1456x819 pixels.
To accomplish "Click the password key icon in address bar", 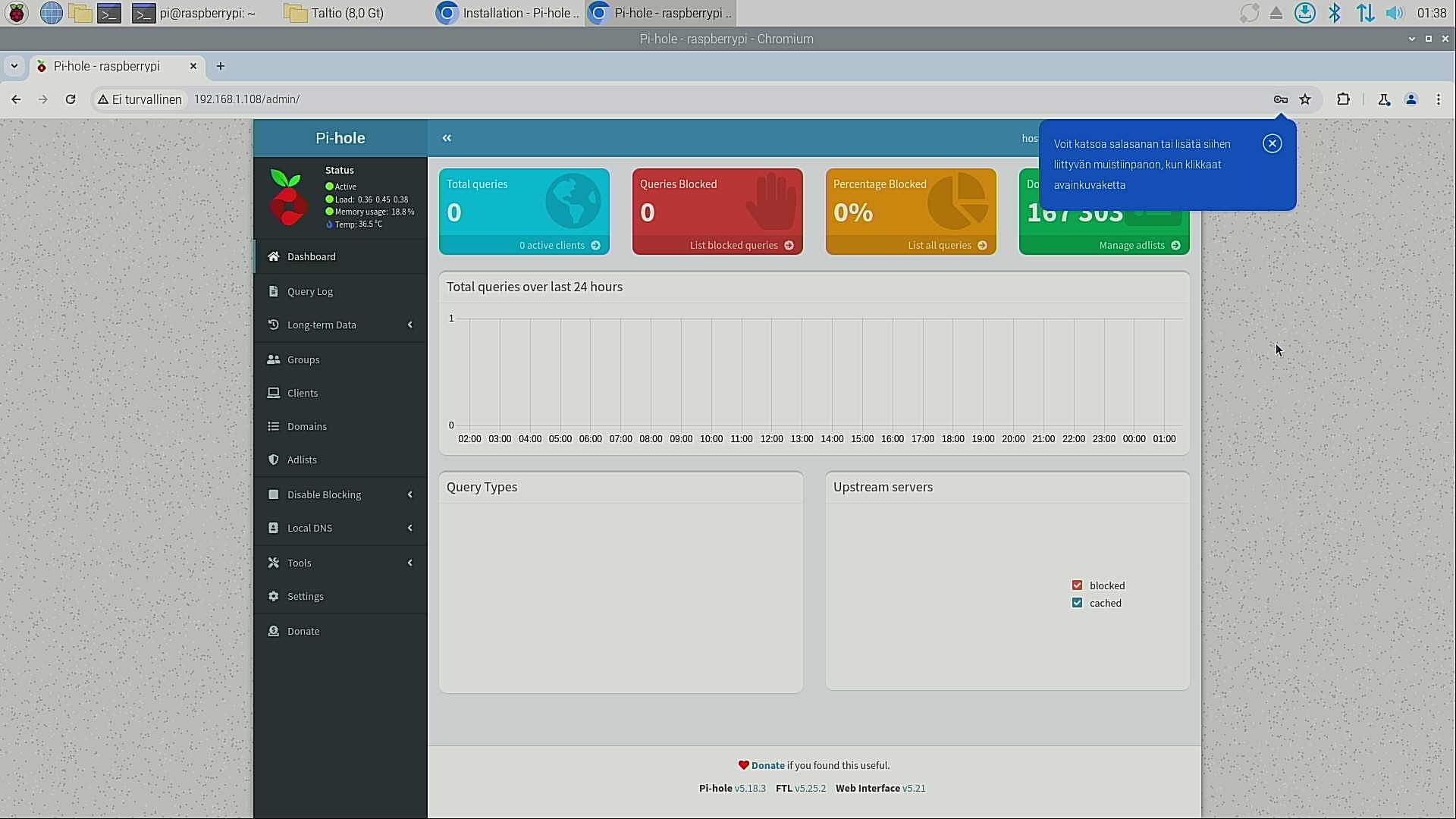I will pyautogui.click(x=1281, y=99).
